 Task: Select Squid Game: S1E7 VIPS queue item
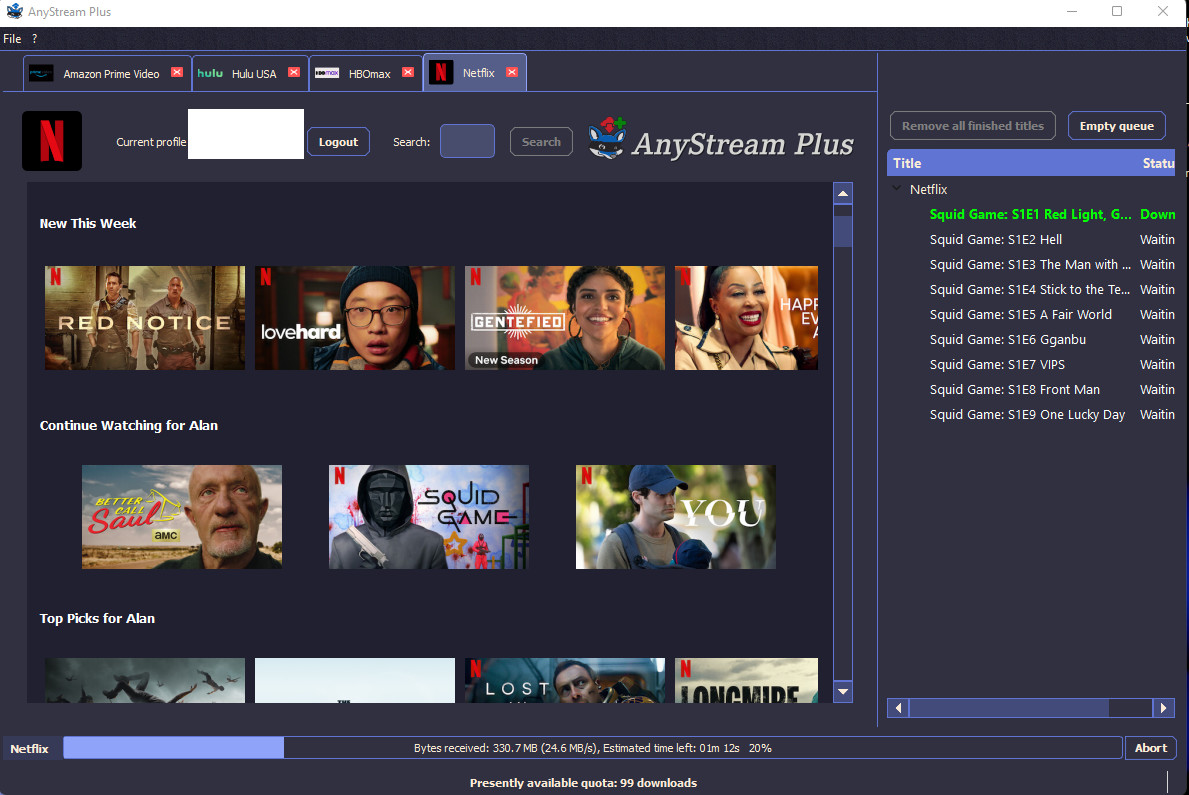997,365
